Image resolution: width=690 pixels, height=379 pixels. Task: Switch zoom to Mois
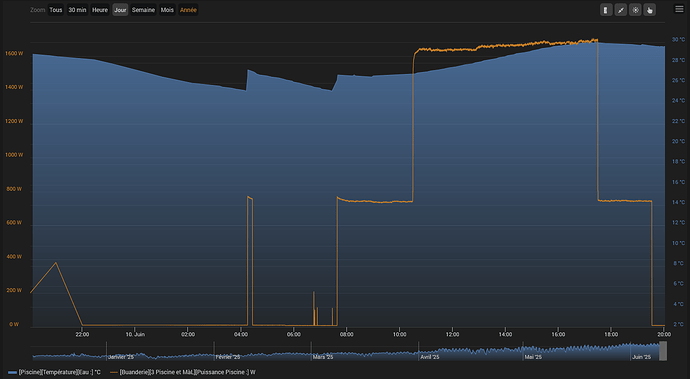coord(167,10)
